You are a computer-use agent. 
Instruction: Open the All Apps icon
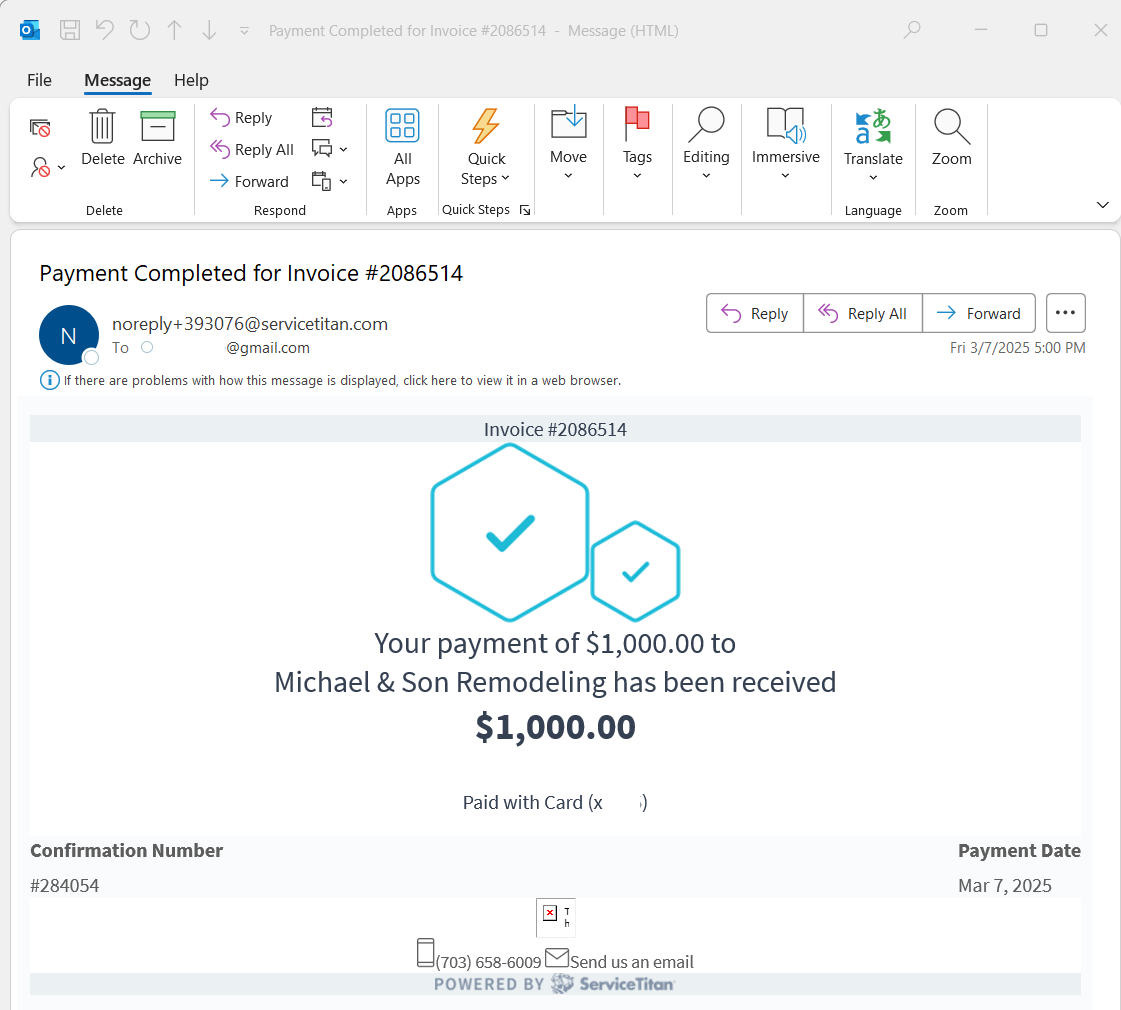402,128
